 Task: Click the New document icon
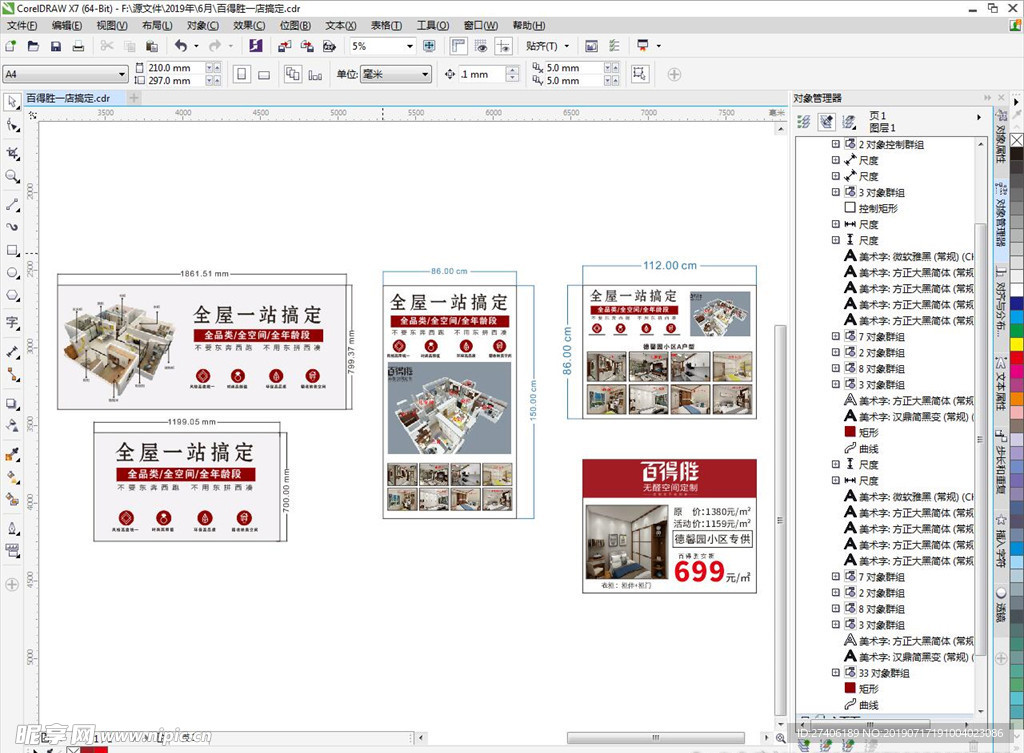coord(10,46)
